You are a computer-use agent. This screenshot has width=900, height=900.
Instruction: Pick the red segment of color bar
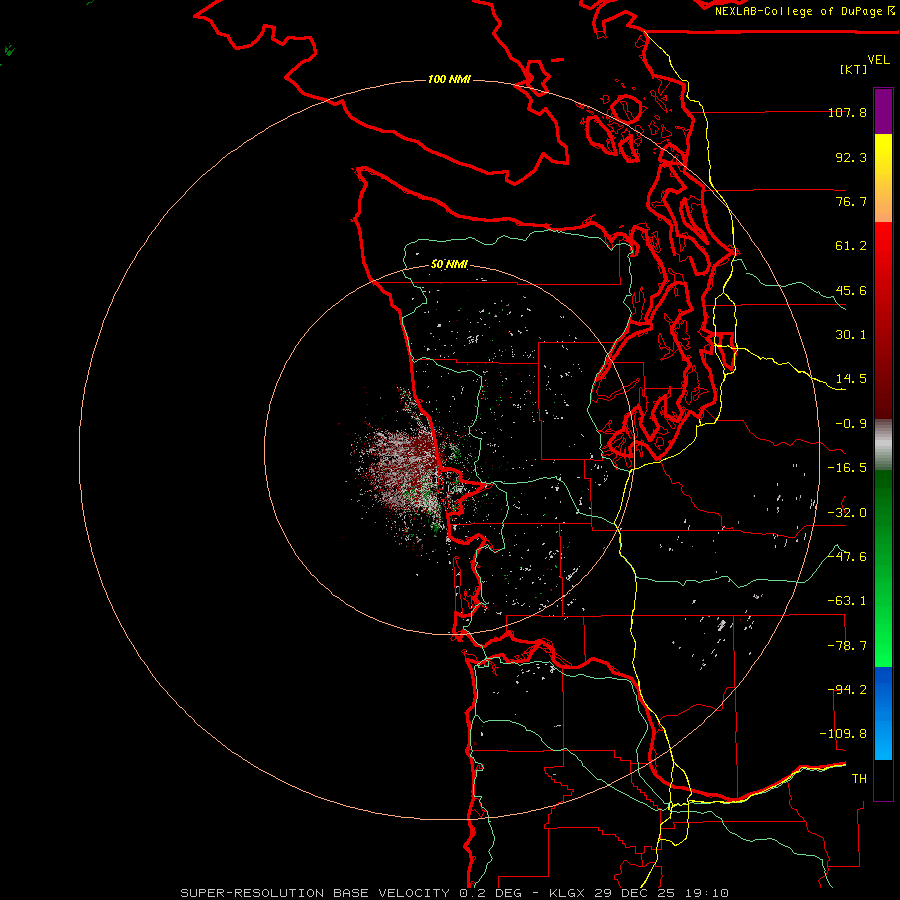tap(883, 320)
